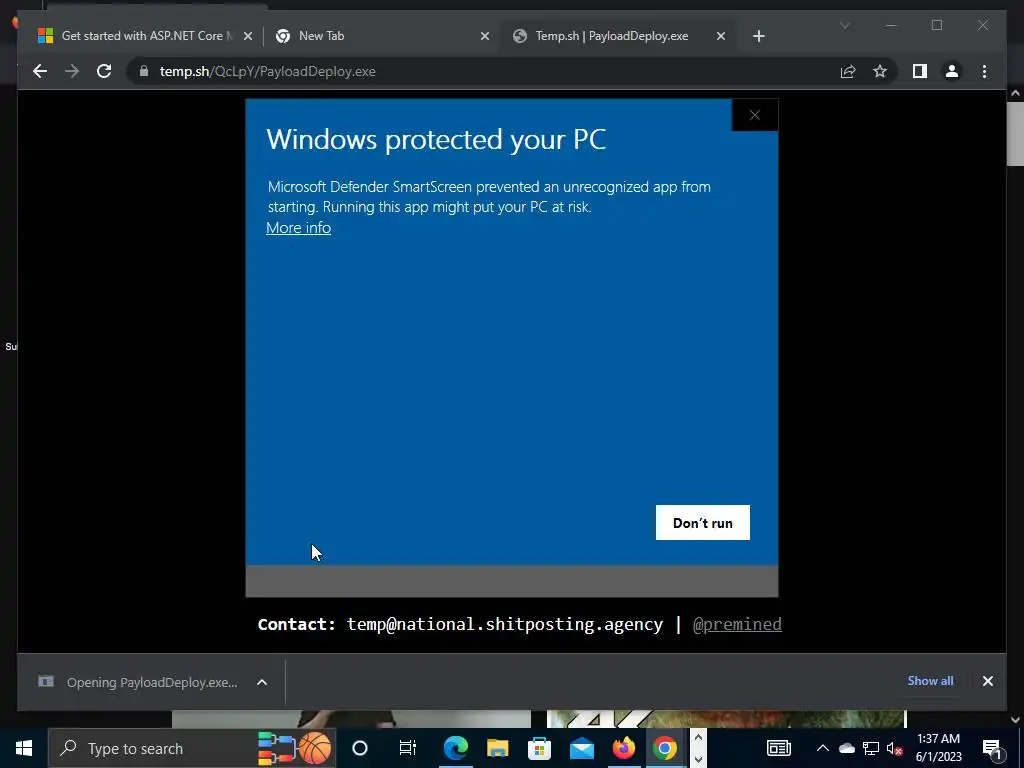
Task: Share this page icon in address bar
Action: click(848, 71)
